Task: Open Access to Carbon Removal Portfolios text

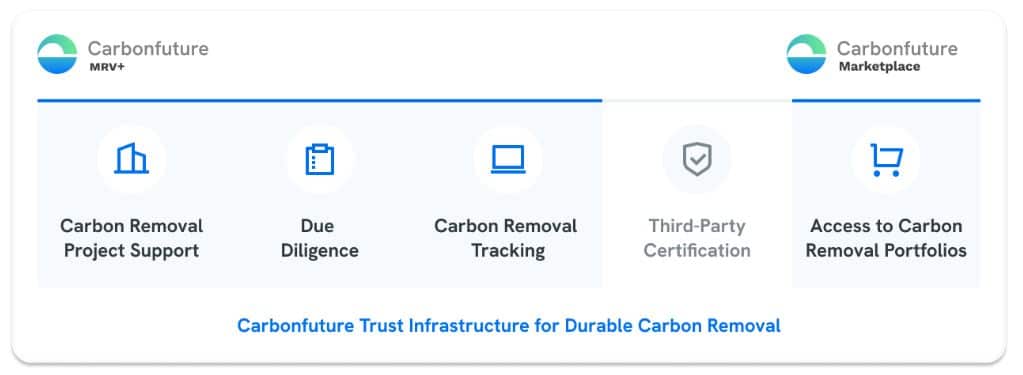Action: (886, 238)
